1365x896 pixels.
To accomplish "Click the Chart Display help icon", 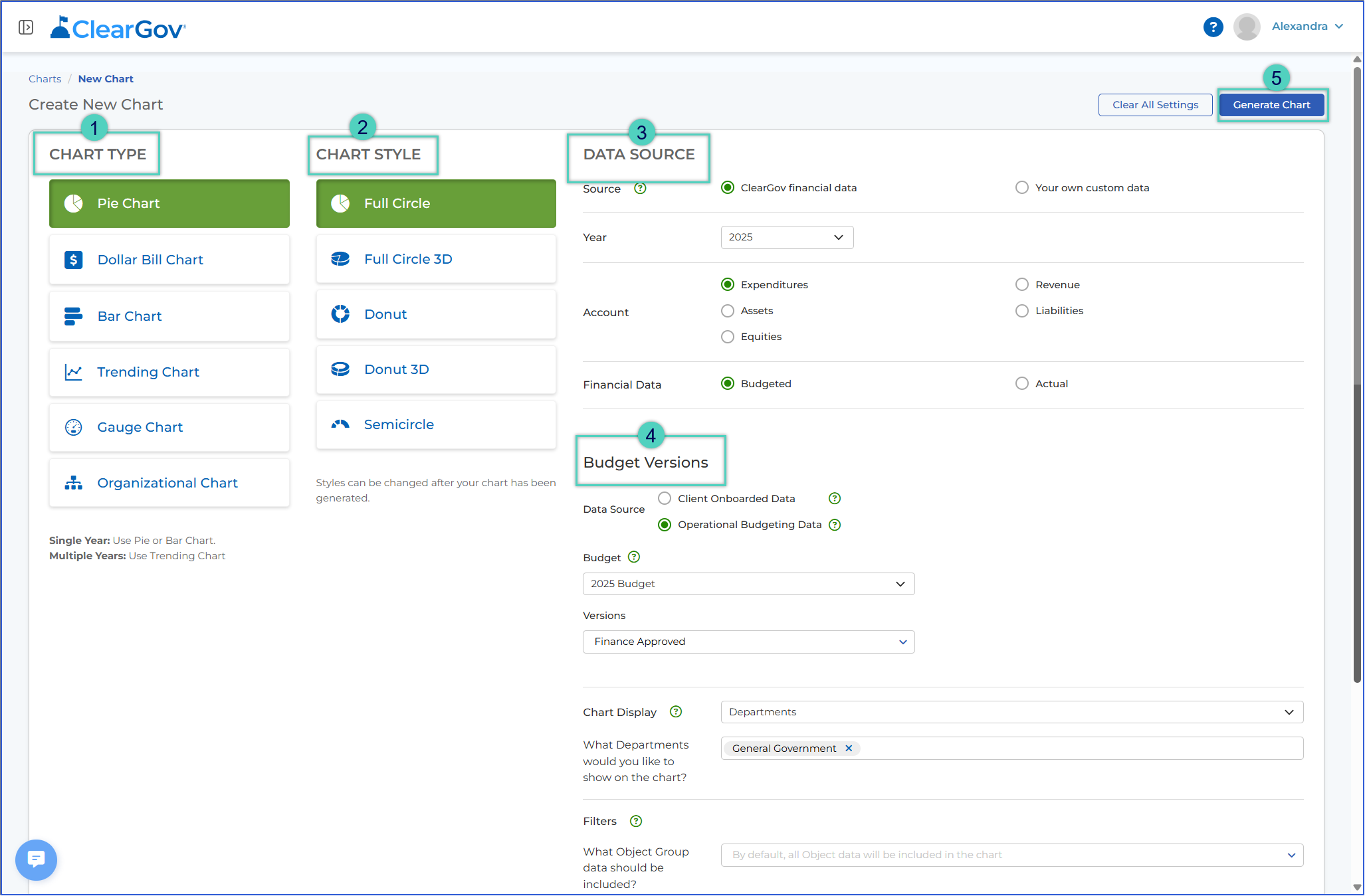I will click(x=676, y=712).
